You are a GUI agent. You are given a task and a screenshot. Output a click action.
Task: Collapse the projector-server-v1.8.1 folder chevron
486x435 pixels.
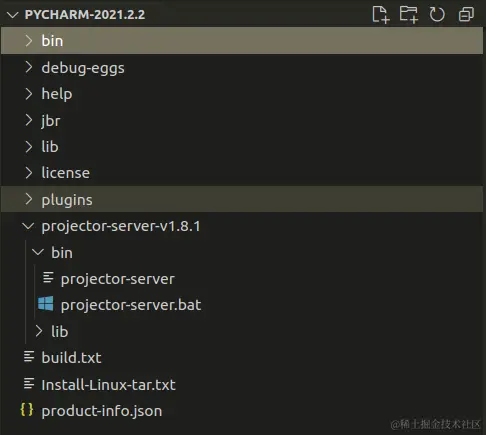point(28,226)
